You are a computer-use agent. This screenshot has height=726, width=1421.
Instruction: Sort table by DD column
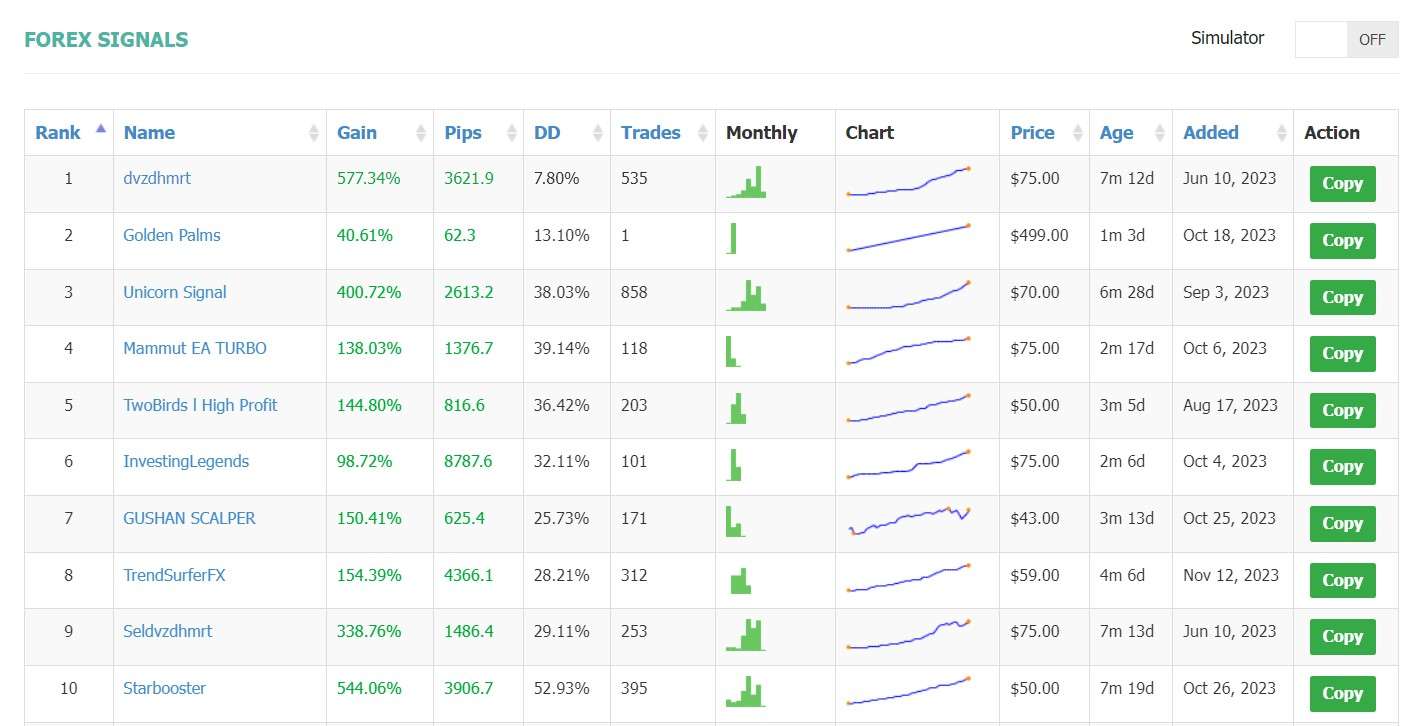[x=567, y=132]
